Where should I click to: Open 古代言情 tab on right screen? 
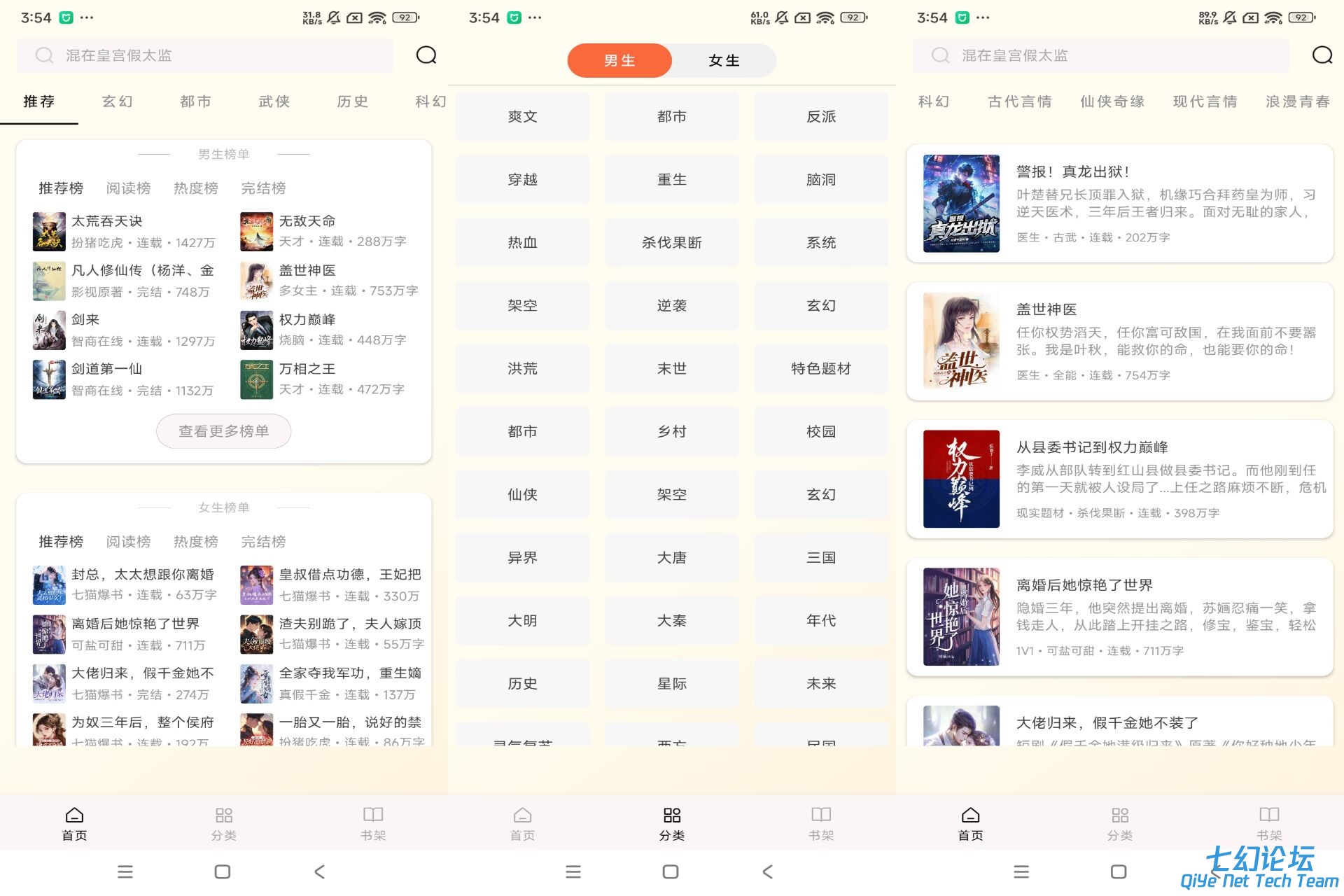pyautogui.click(x=1019, y=101)
